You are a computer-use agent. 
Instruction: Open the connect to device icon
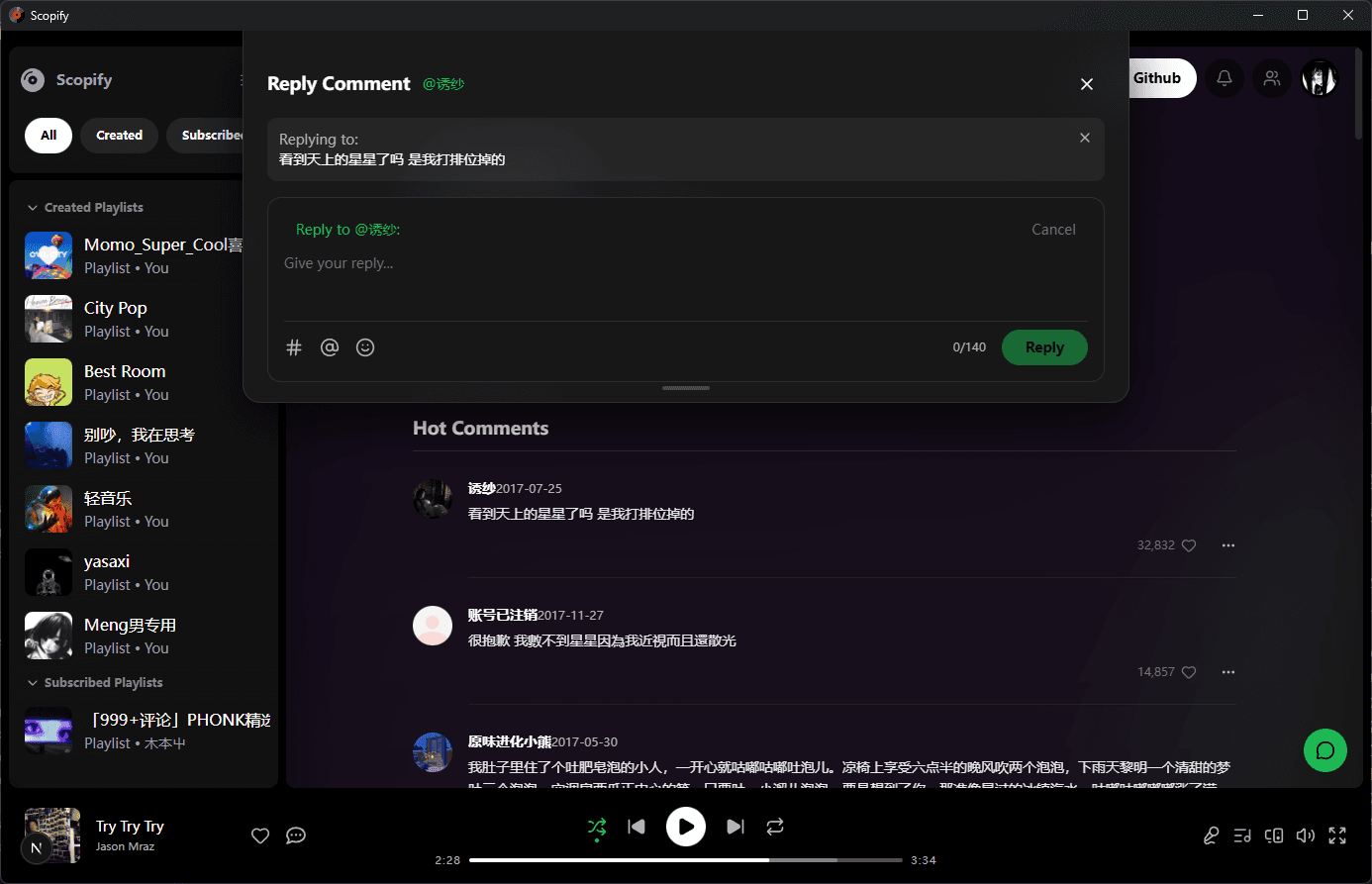click(1274, 835)
